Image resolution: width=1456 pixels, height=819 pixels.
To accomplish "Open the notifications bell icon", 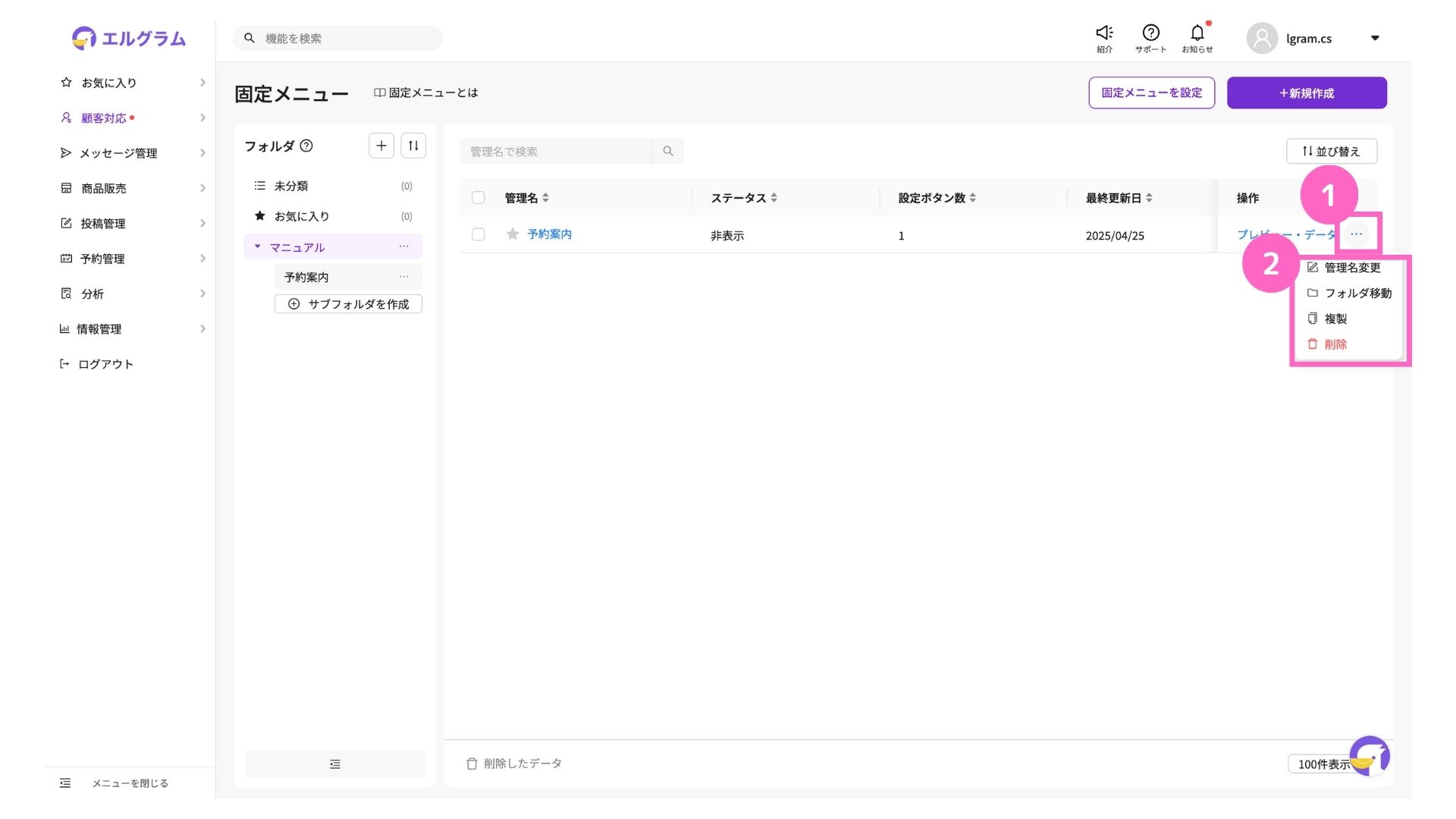I will [1197, 33].
